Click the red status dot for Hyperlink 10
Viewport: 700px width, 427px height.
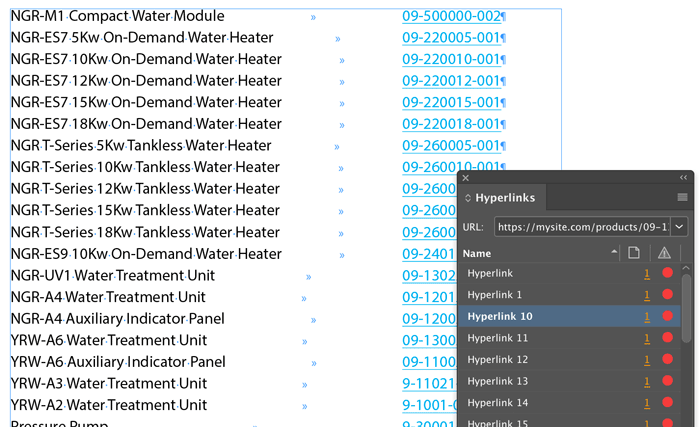(667, 316)
